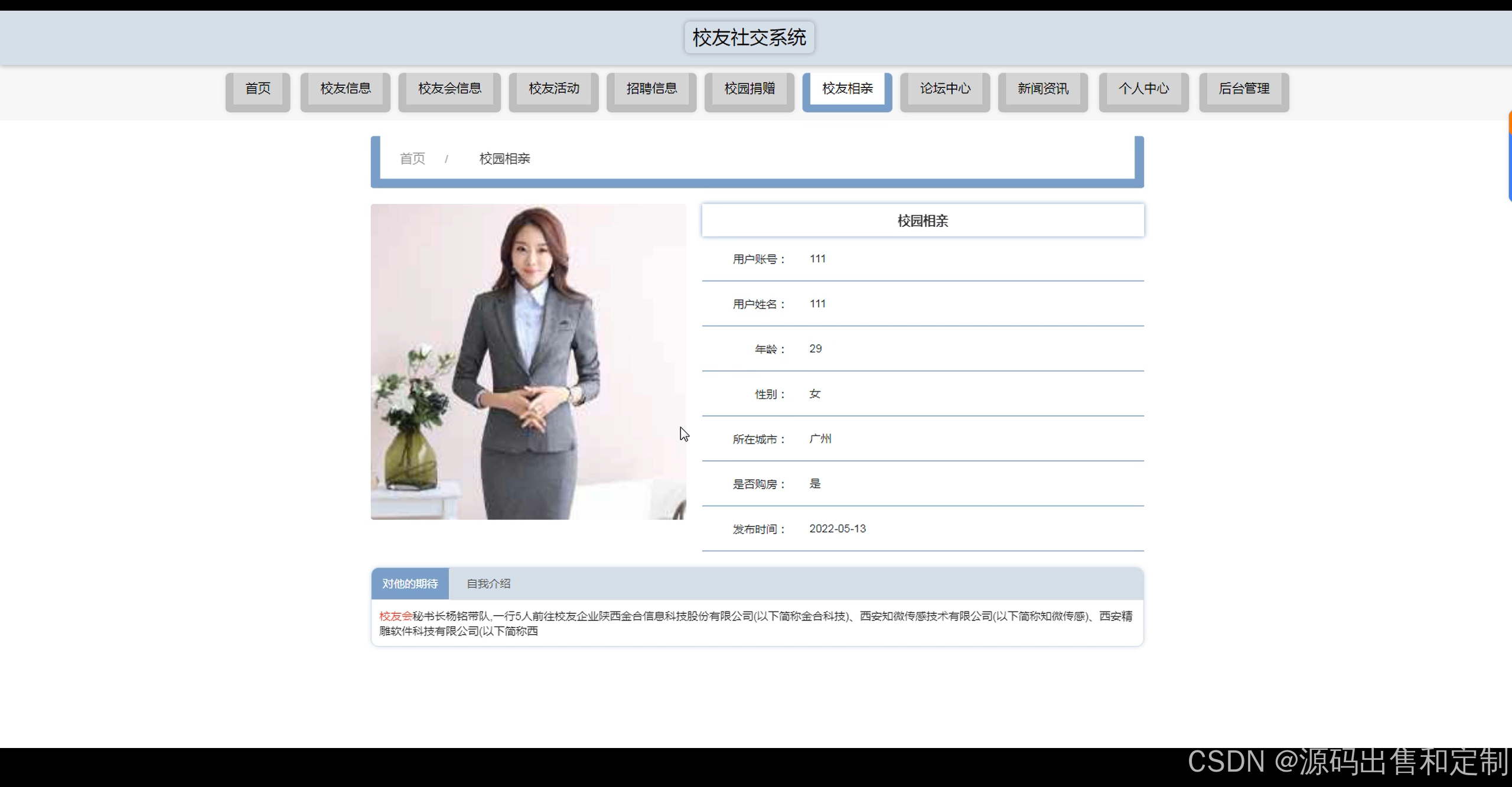
Task: Open 个人中心 nav item
Action: tap(1143, 89)
